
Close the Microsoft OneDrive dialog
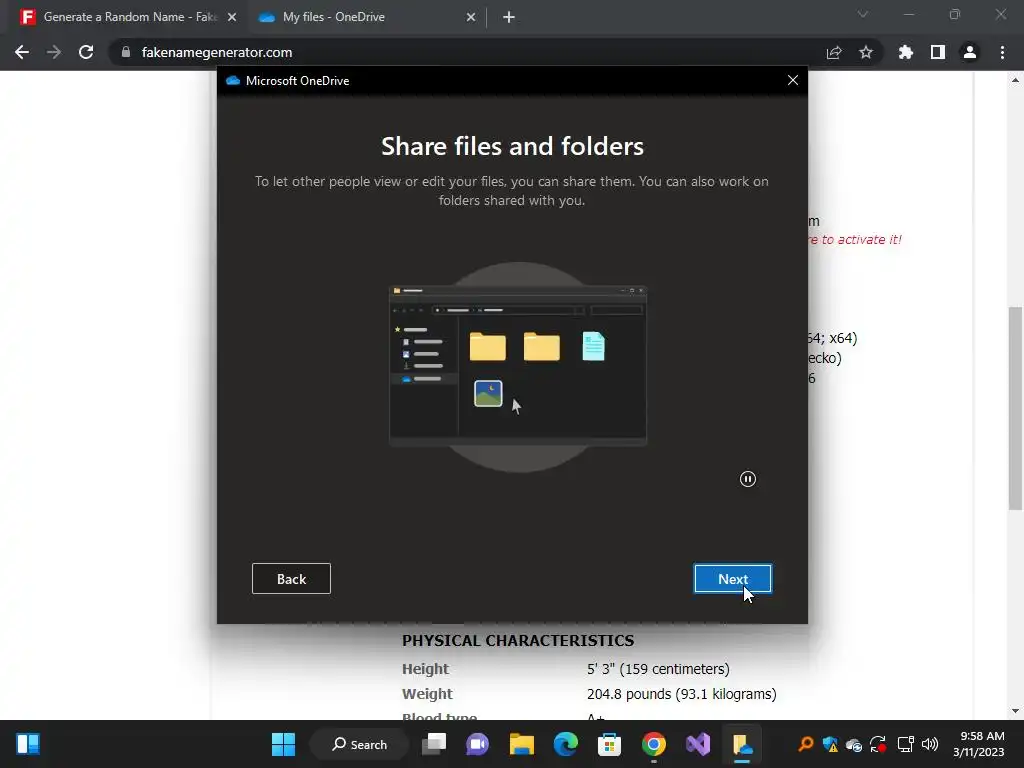pyautogui.click(x=793, y=80)
